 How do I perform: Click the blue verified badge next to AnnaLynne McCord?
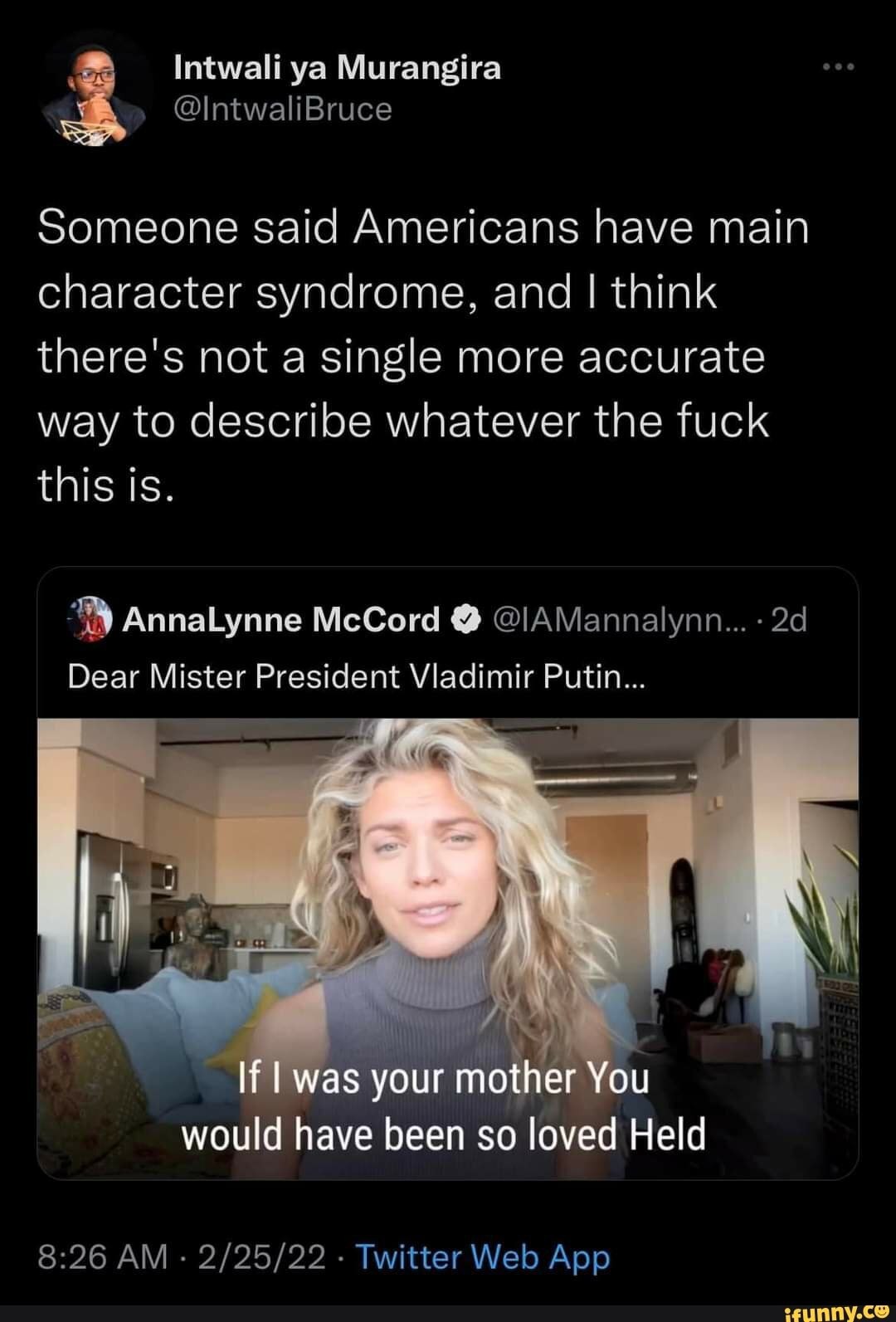pos(467,618)
